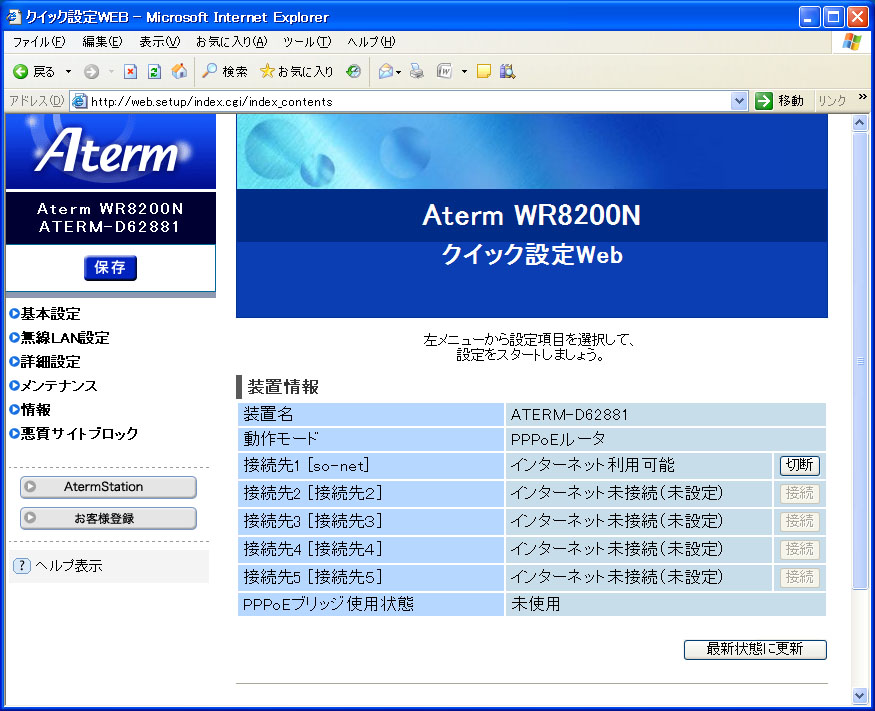The image size is (875, 711).
Task: Click the リンク links toolbar label
Action: [x=832, y=101]
